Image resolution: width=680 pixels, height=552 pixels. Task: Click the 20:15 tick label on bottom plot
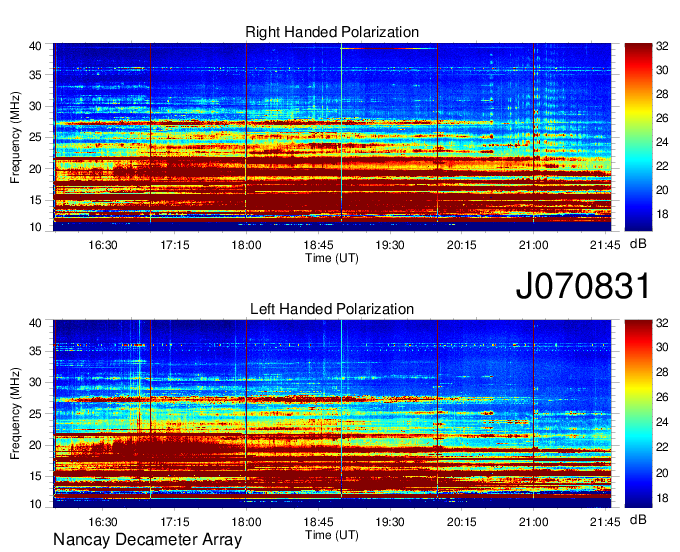461,522
